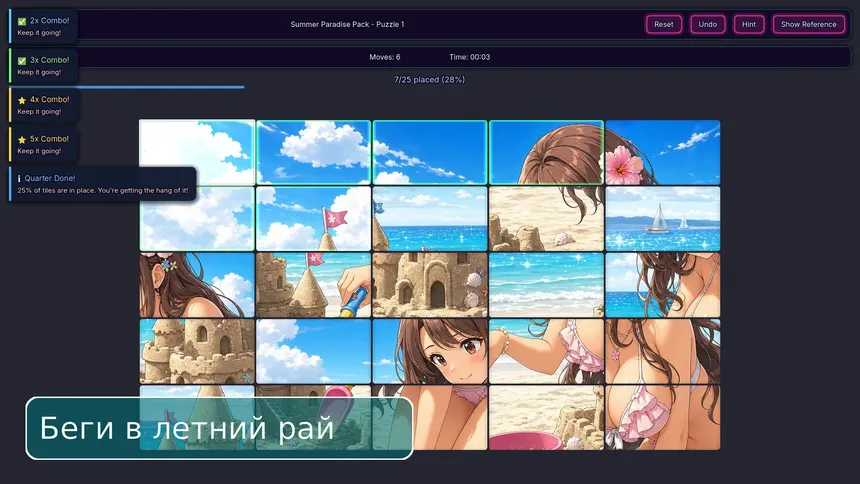Select tile with bracelet on wrist

pyautogui.click(x=546, y=351)
